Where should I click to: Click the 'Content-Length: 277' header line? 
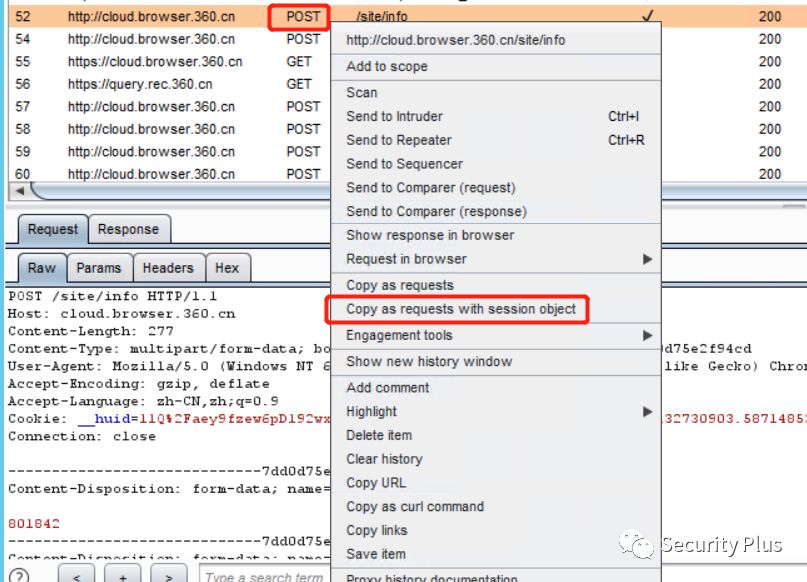point(91,331)
